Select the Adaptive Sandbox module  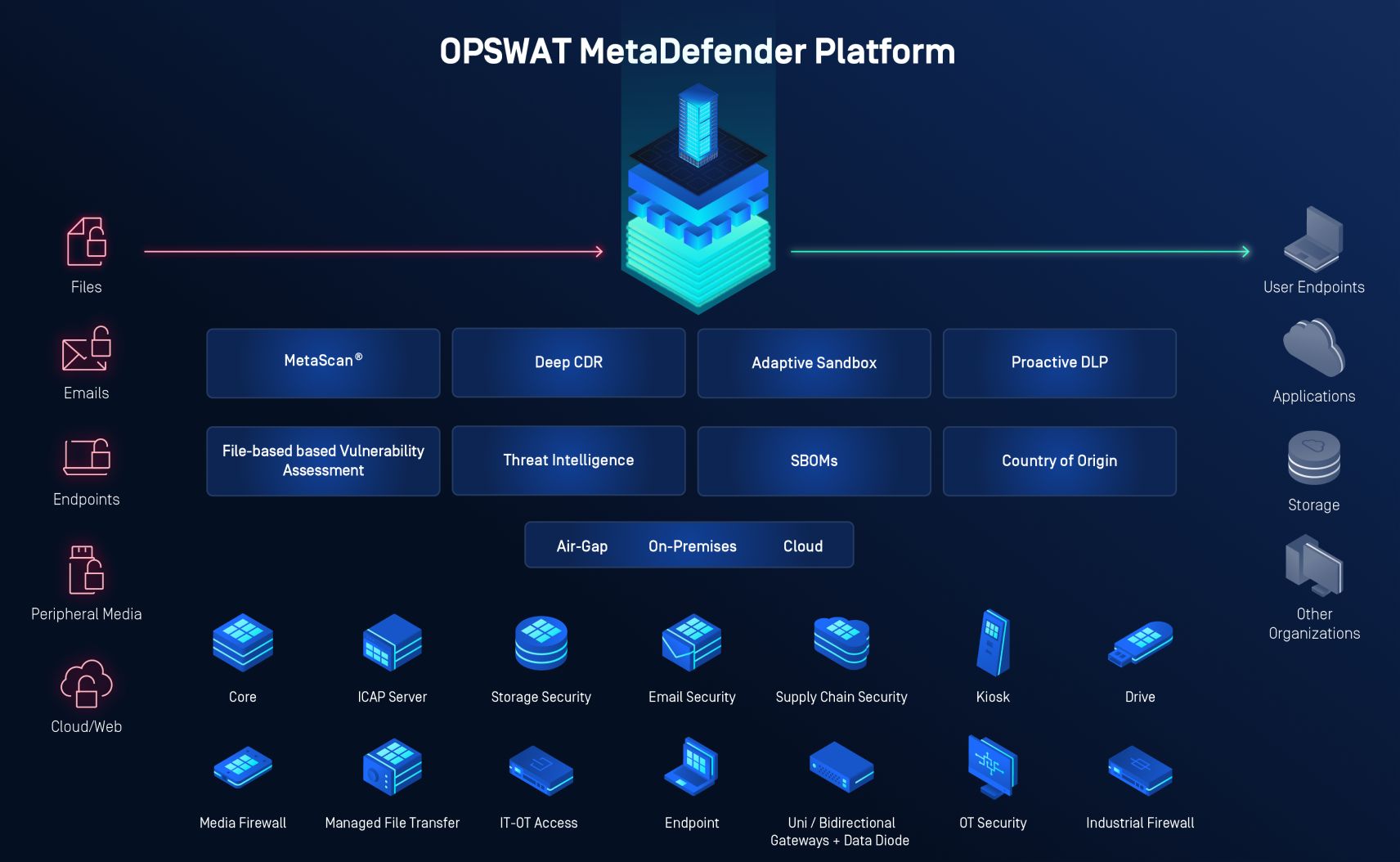coord(814,362)
